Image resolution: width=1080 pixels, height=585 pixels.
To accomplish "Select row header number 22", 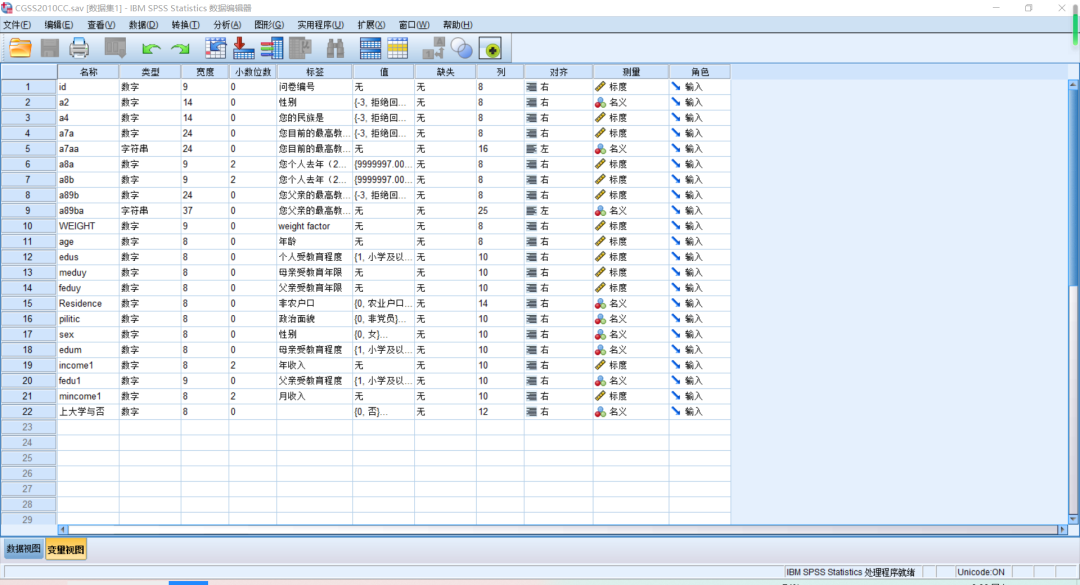I will [x=28, y=411].
